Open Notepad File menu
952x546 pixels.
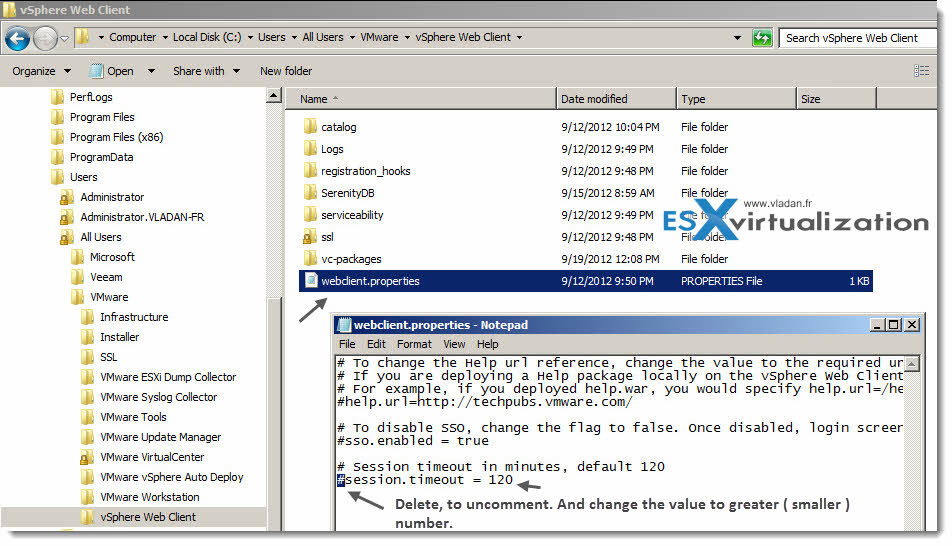347,344
